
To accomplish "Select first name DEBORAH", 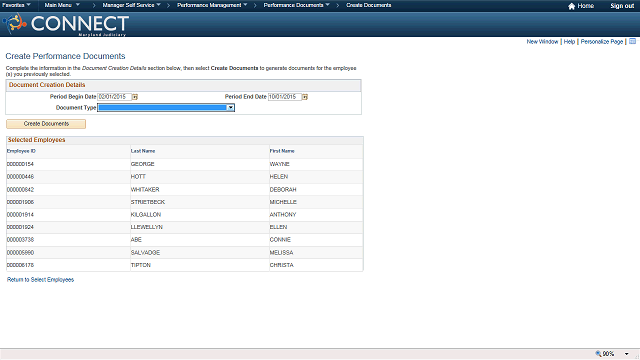I will pos(283,190).
